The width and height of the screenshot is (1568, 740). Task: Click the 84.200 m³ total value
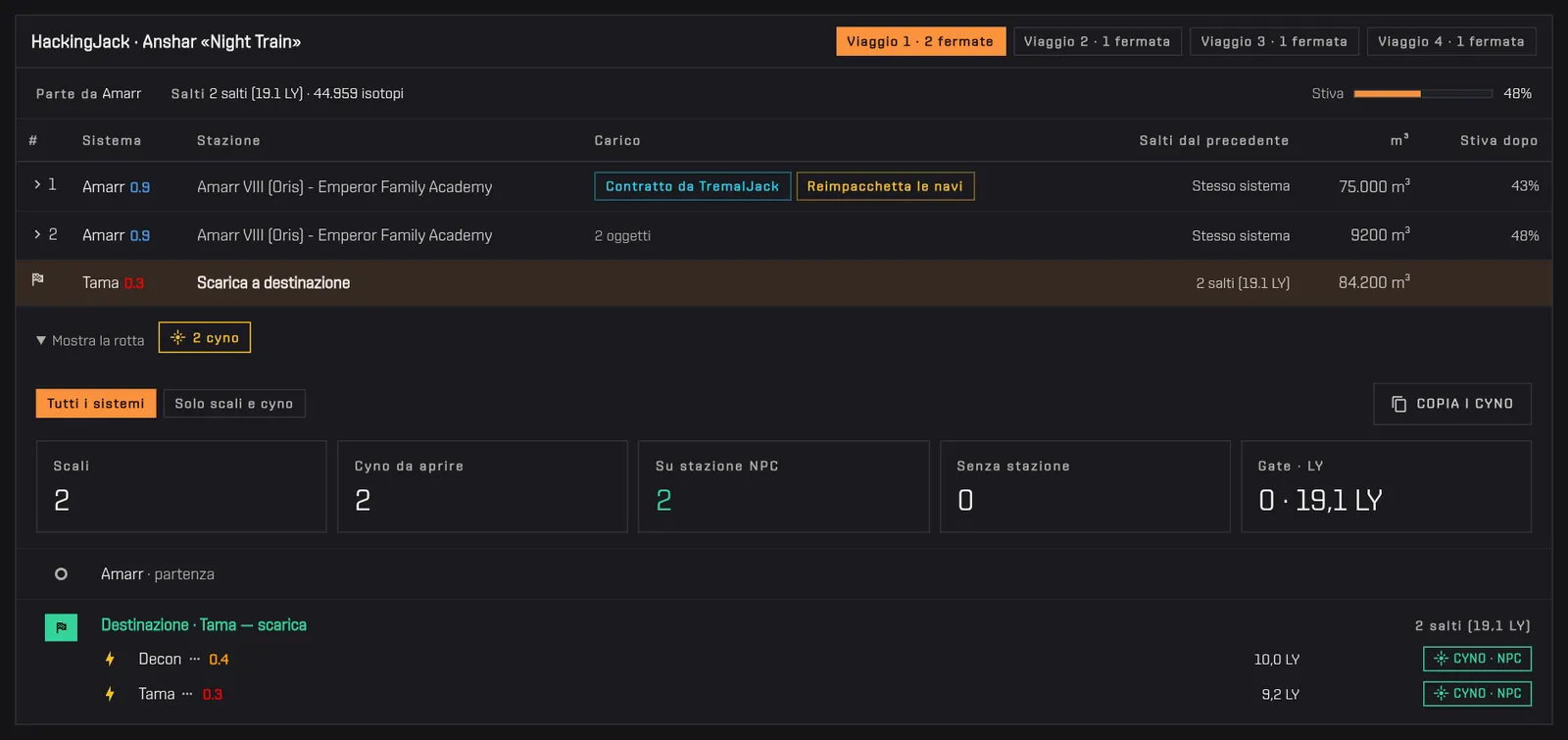1374,282
